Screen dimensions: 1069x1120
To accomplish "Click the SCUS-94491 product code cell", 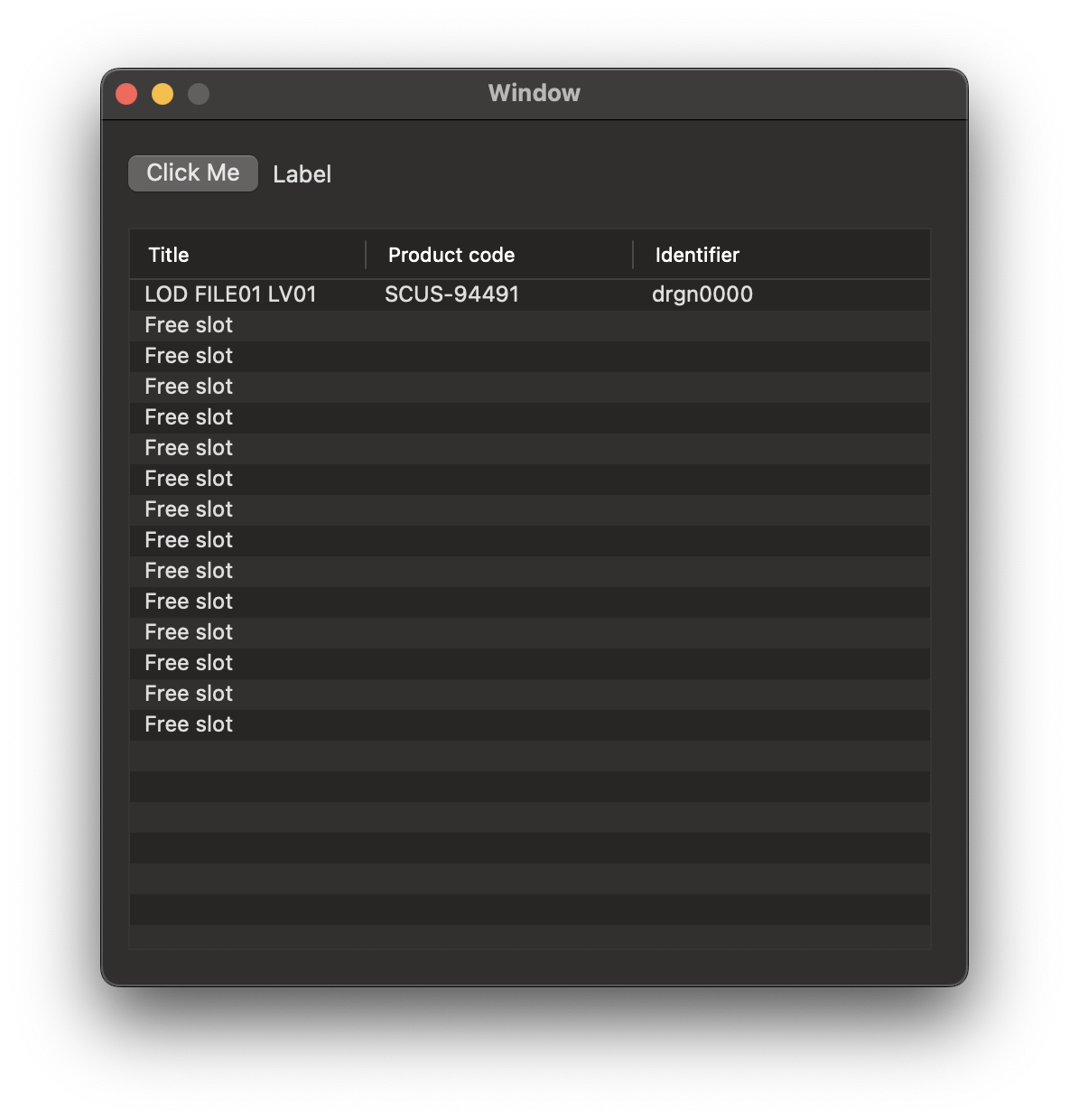I will pyautogui.click(x=450, y=294).
